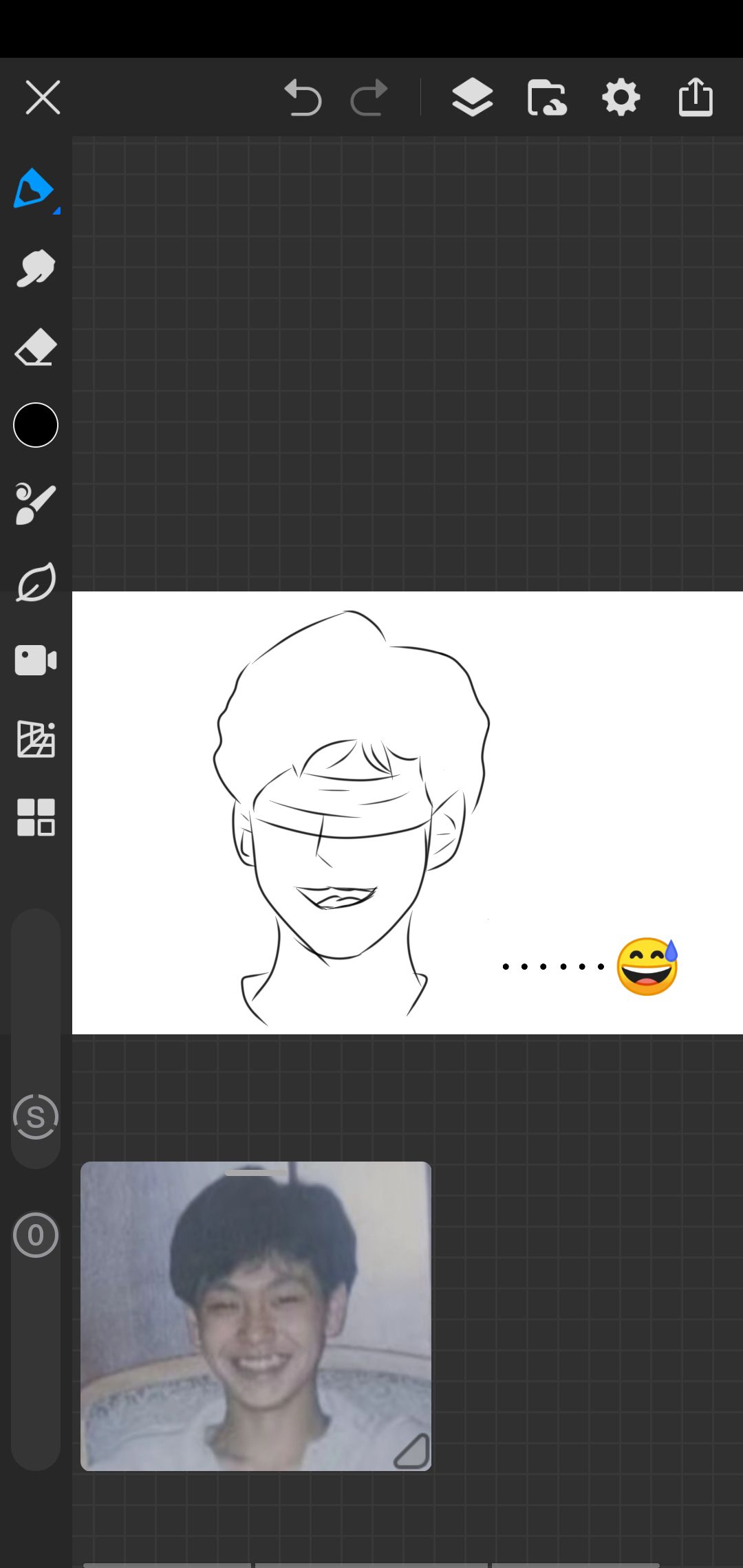Undo the last stroke

tap(303, 97)
